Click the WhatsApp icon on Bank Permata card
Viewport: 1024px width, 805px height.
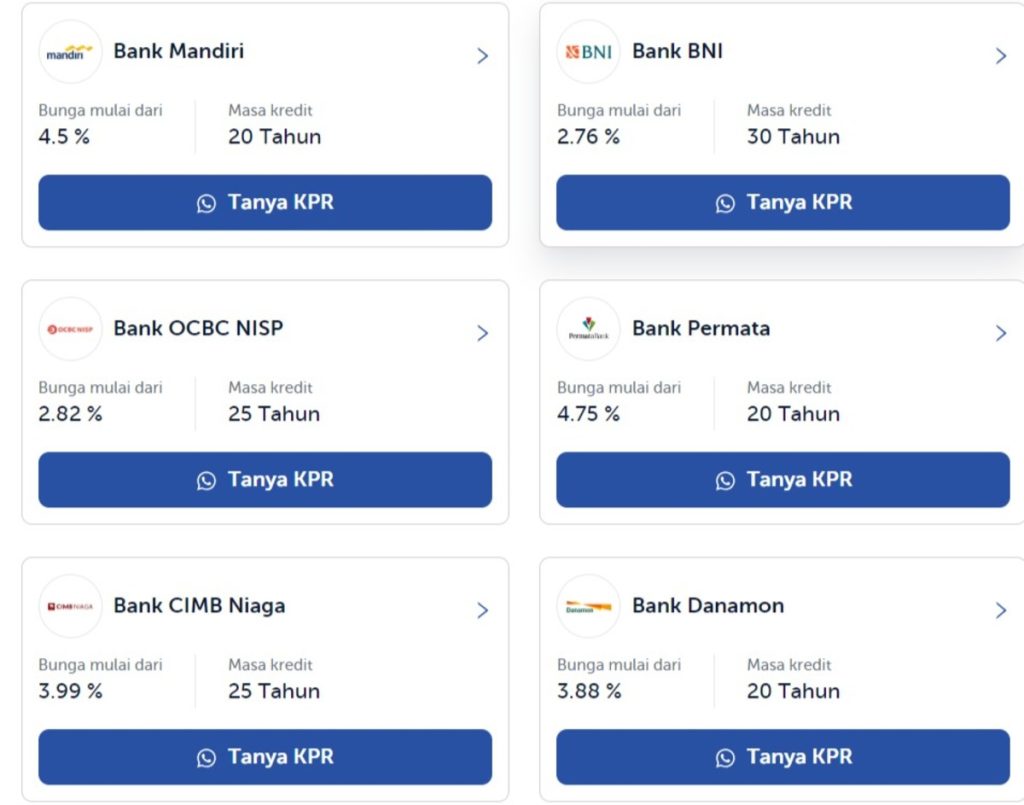(724, 480)
